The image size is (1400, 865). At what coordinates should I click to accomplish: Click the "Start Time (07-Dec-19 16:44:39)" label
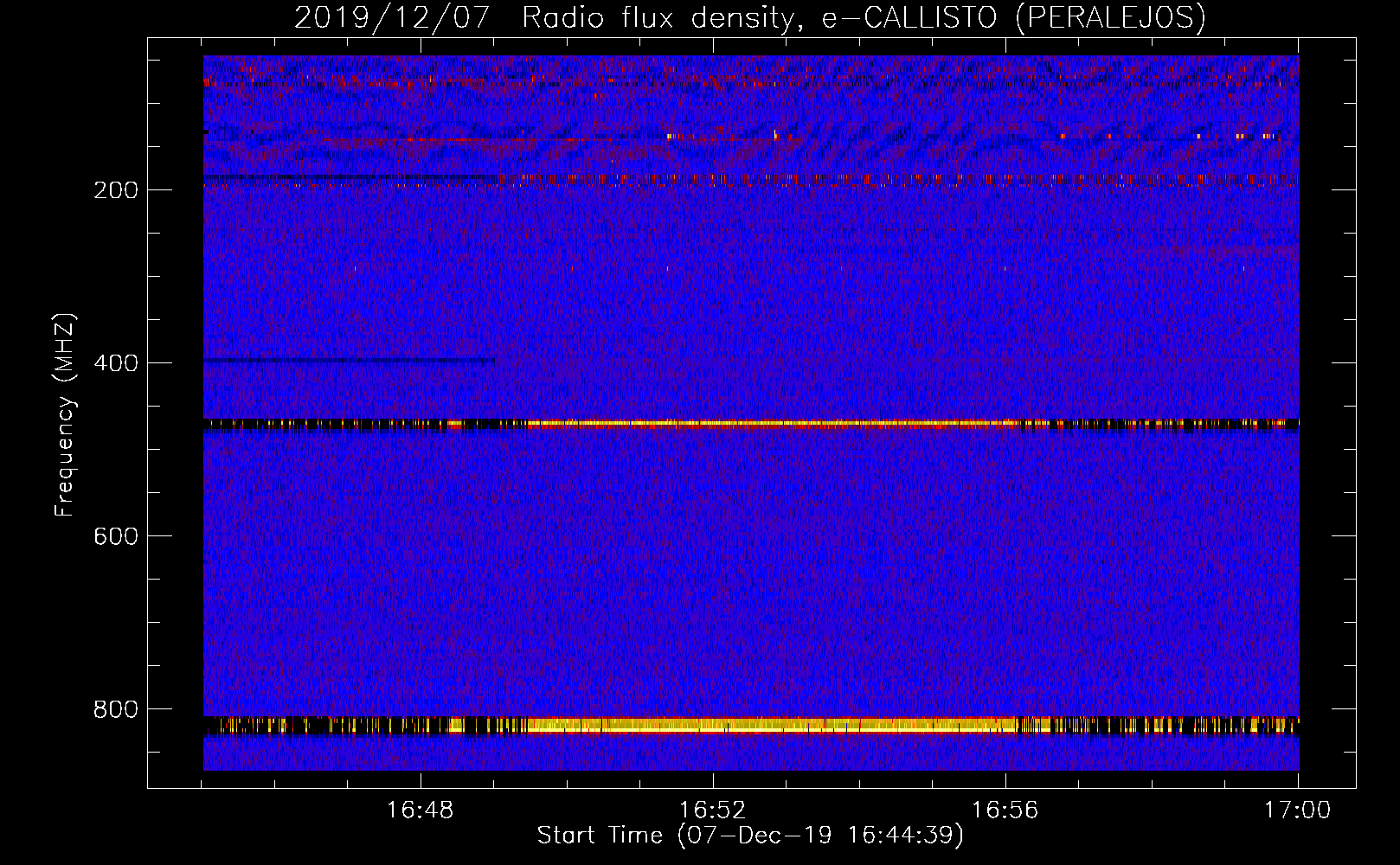(x=750, y=836)
